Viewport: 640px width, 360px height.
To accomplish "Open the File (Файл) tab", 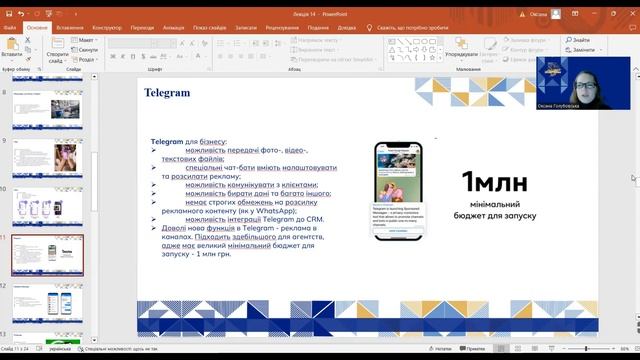I will pos(10,28).
